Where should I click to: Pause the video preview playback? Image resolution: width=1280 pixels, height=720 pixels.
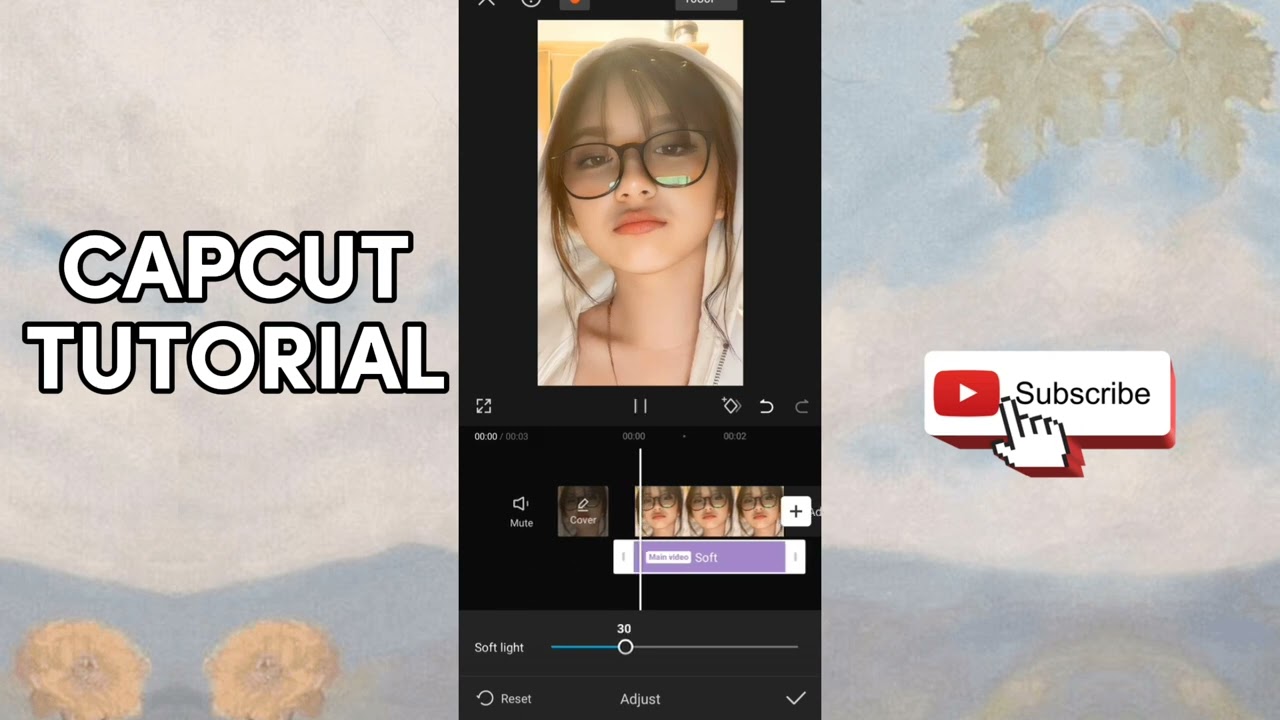[640, 406]
